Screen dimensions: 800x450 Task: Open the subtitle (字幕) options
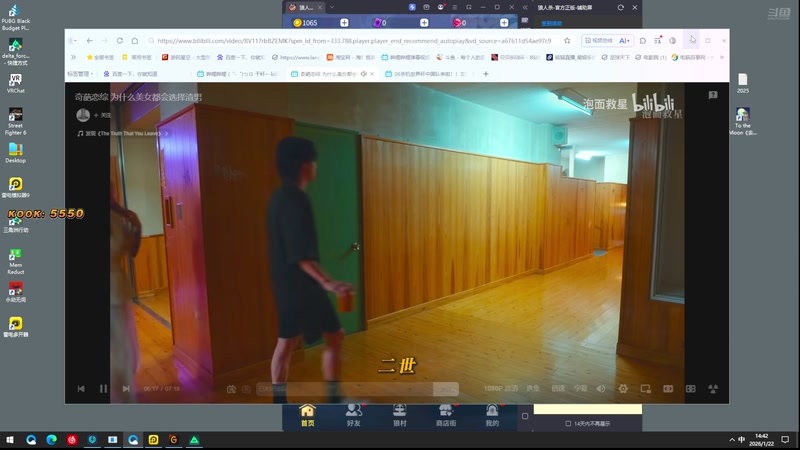click(x=581, y=389)
